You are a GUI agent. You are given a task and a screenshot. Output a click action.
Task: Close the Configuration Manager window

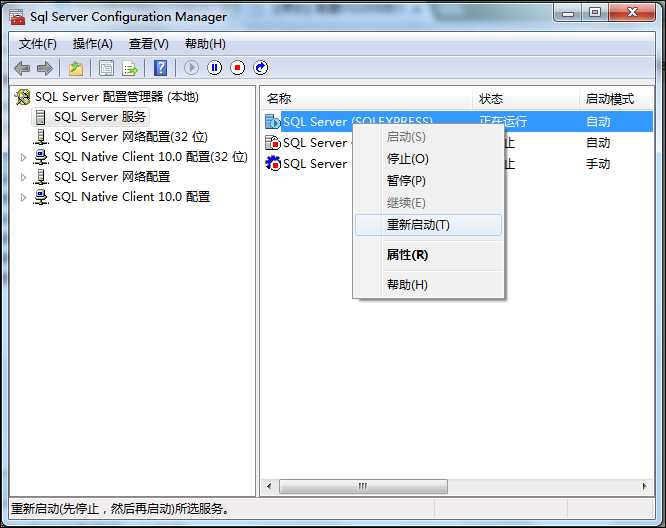[632, 12]
